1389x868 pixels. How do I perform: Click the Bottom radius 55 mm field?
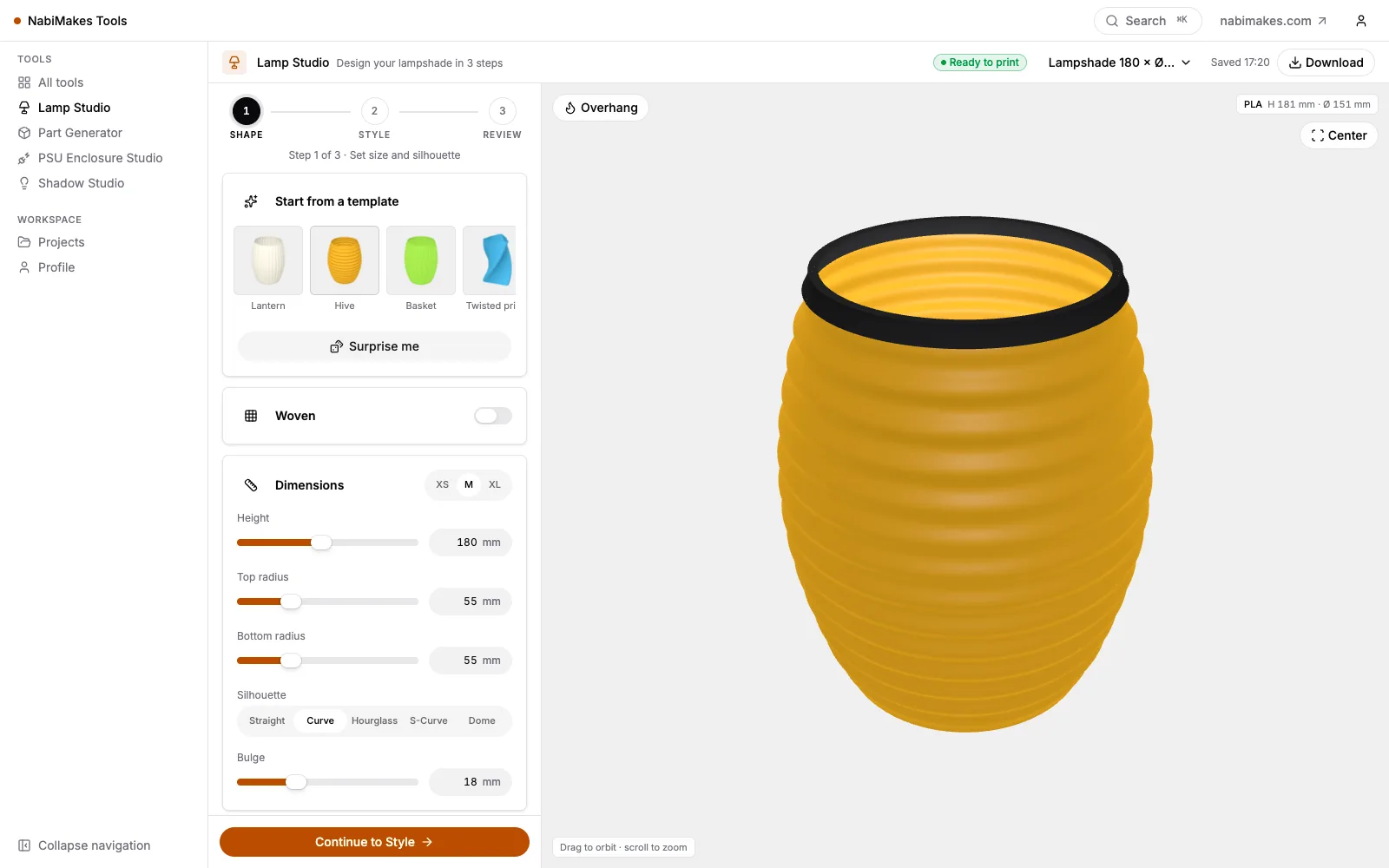pyautogui.click(x=471, y=661)
